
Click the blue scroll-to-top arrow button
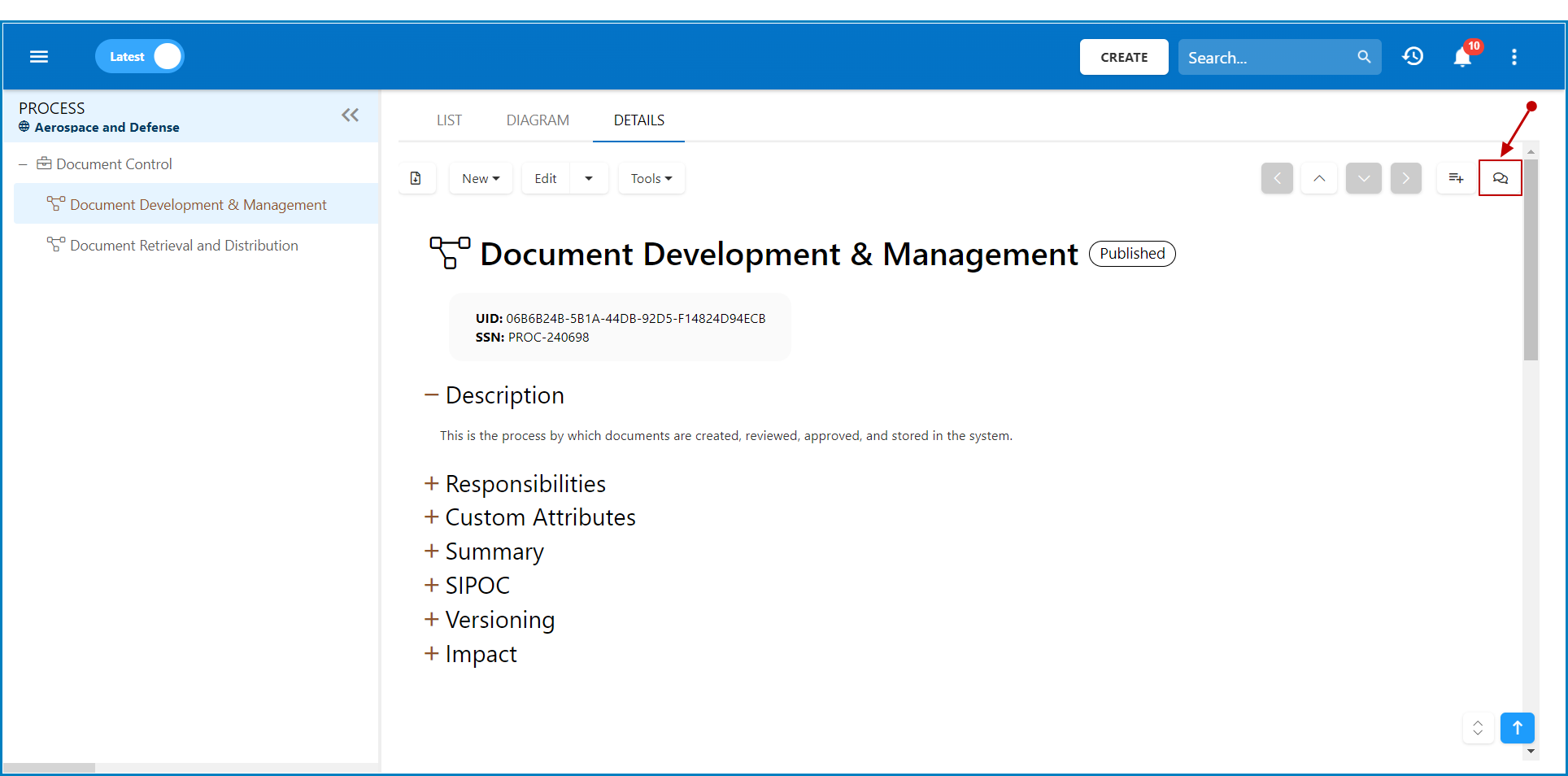point(1518,728)
